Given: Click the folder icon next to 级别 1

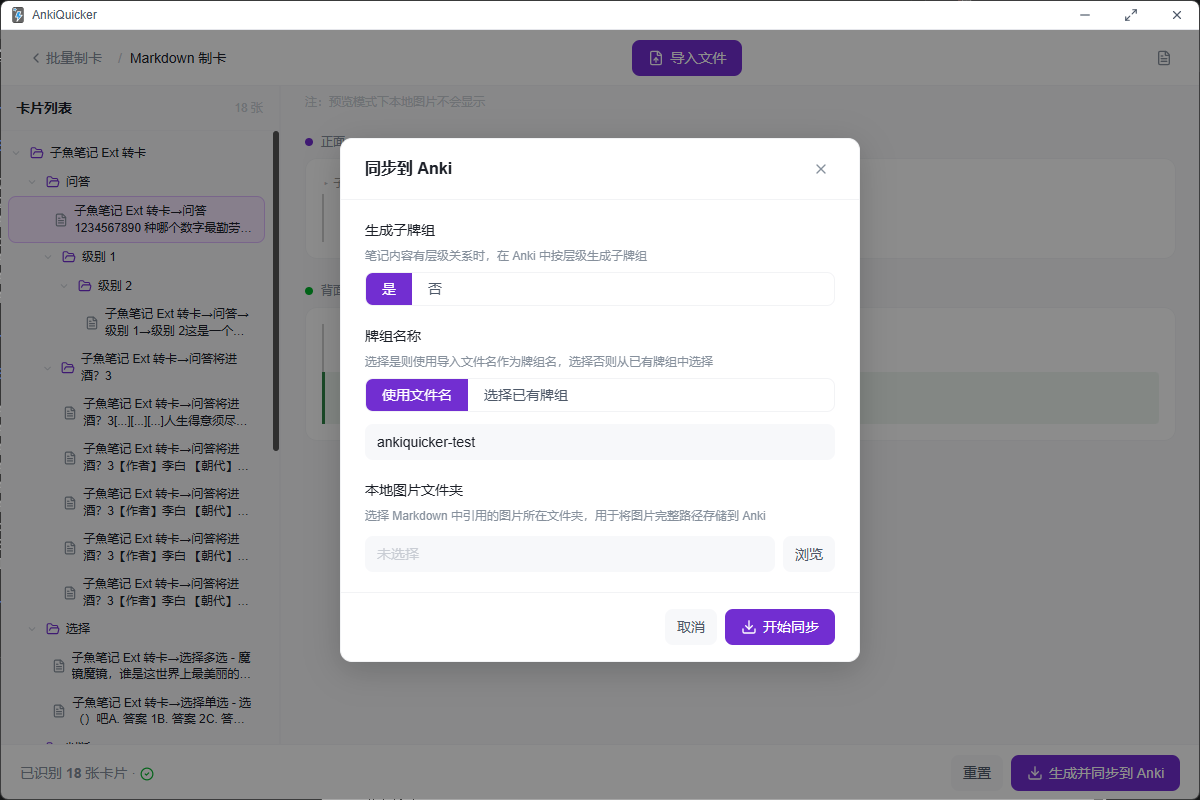Looking at the screenshot, I should point(69,257).
